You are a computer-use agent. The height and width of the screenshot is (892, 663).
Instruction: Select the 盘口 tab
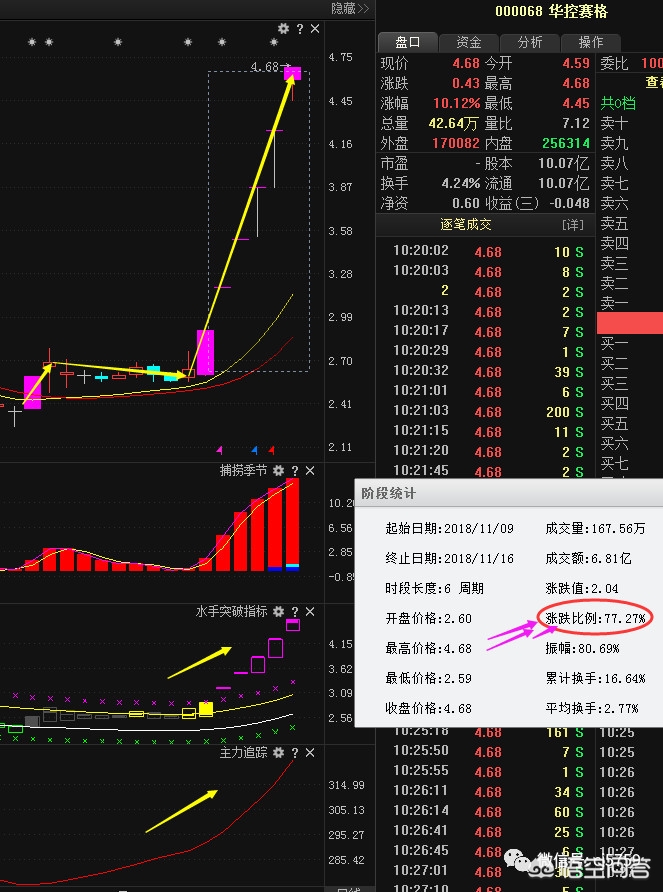point(408,42)
